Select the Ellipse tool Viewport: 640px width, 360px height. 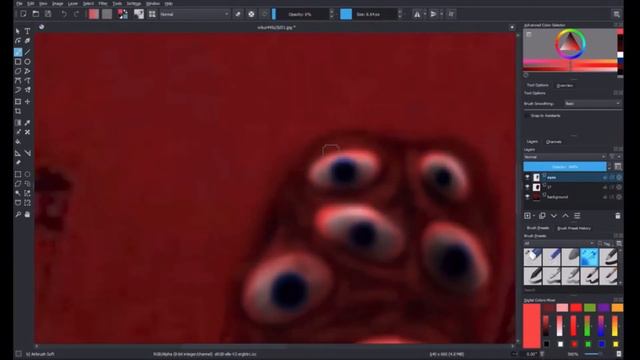pos(27,62)
